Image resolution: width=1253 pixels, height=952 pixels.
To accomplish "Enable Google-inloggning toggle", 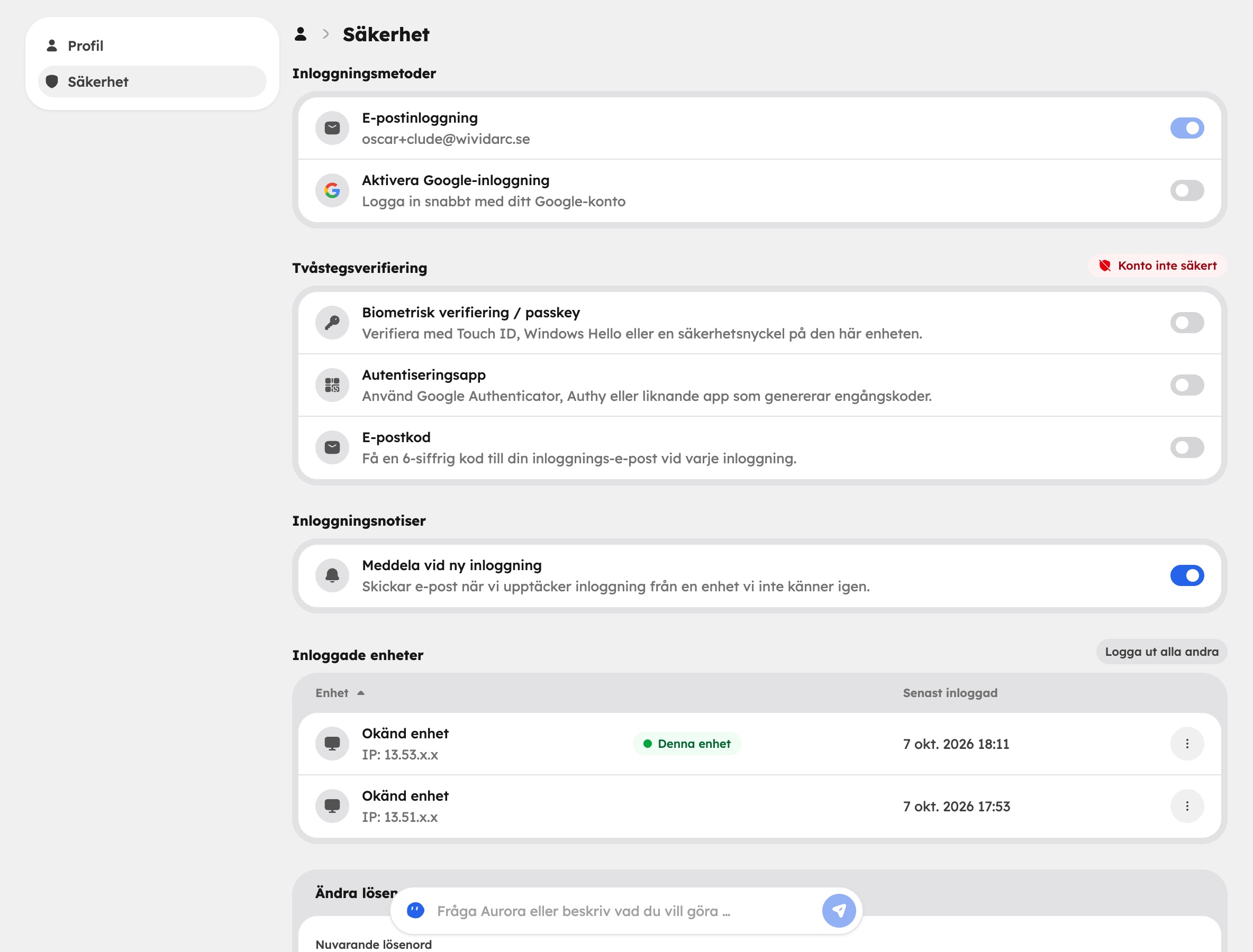I will coord(1187,190).
